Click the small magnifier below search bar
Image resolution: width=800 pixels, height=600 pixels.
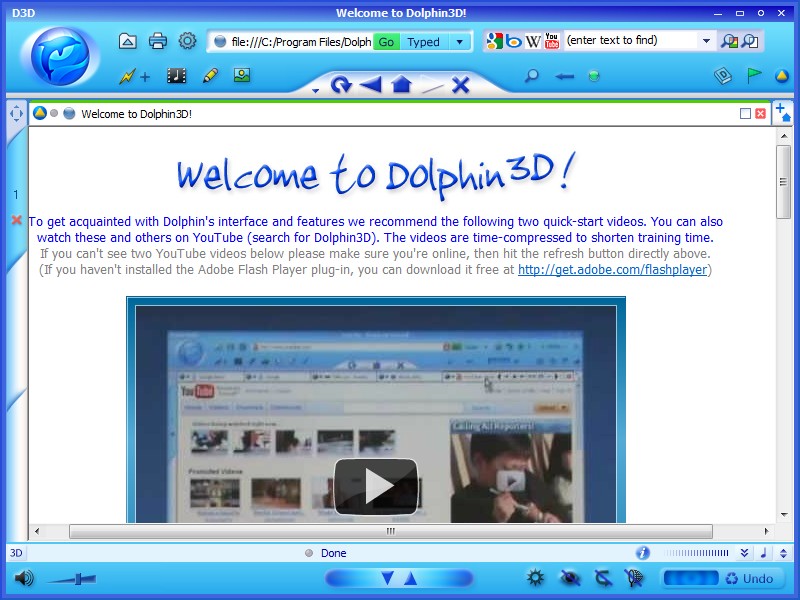532,77
